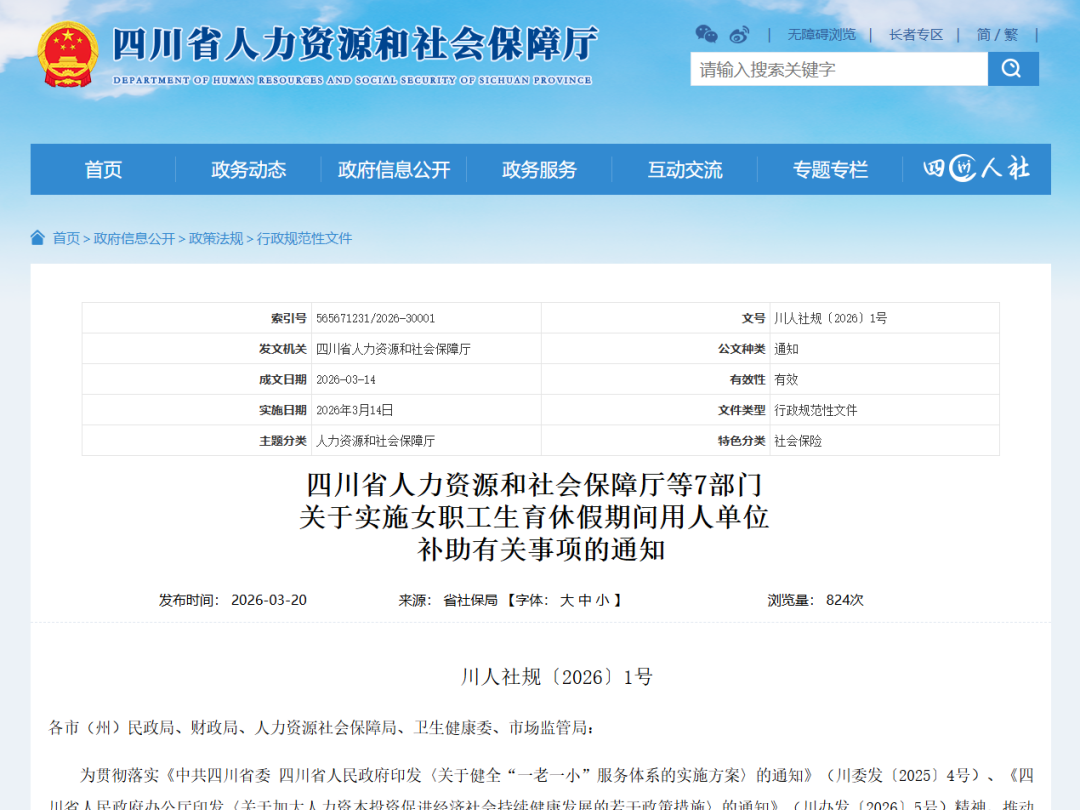This screenshot has height=810, width=1080.
Task: Go to 互动交流 section
Action: 685,170
